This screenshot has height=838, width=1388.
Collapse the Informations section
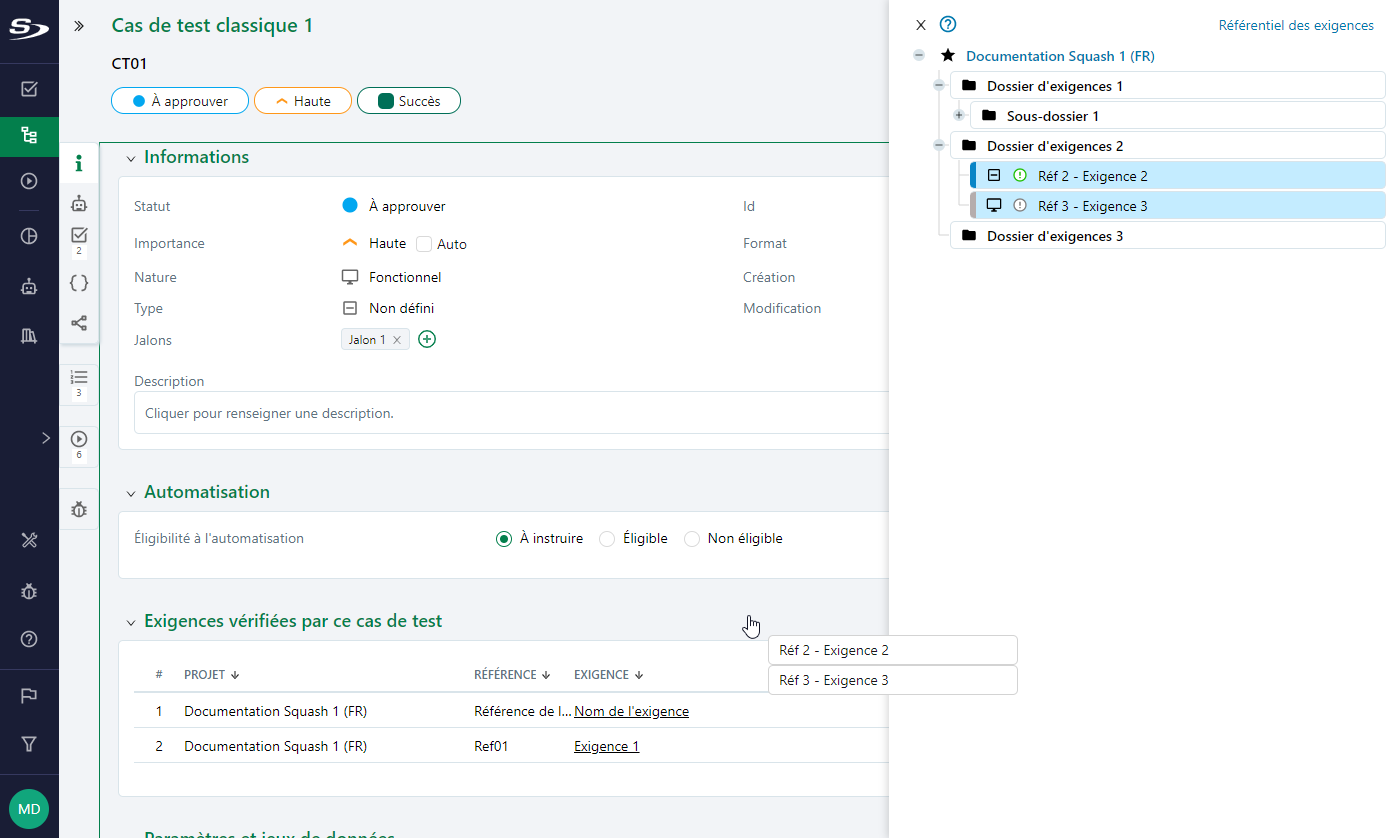pos(131,158)
